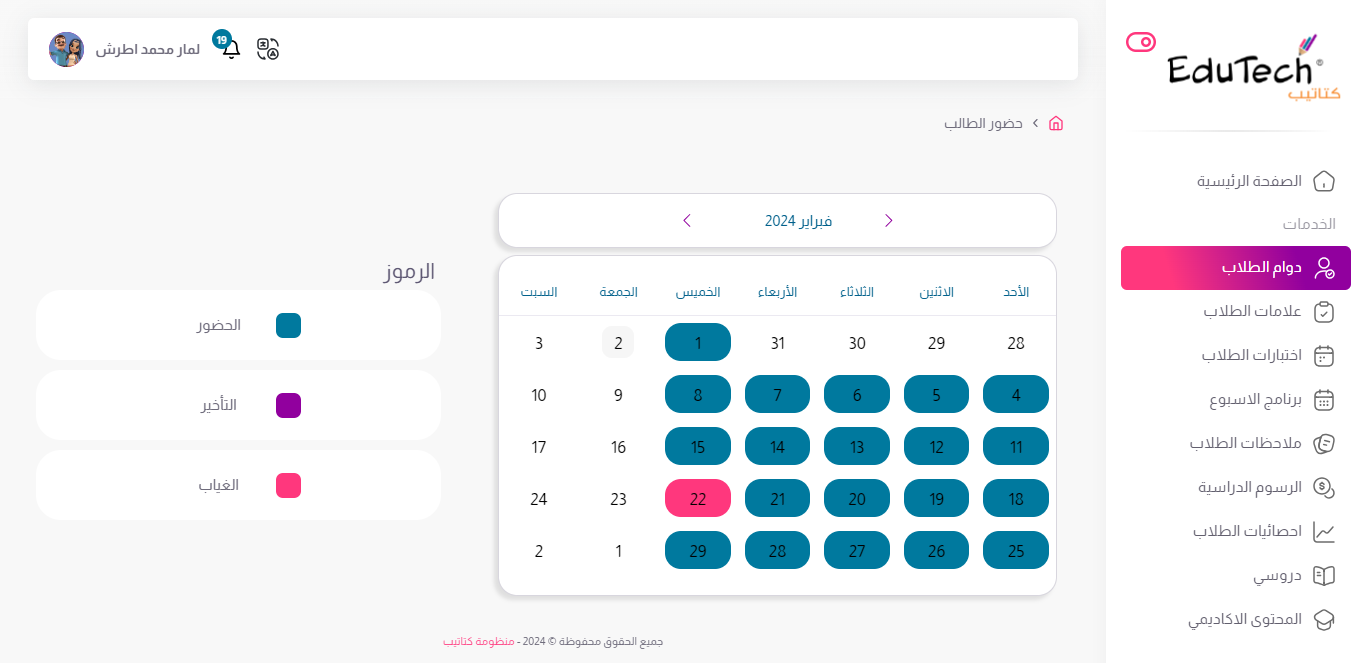Open الصفحة الرئيسية in sidebar
1366x663 pixels.
pyautogui.click(x=1250, y=181)
